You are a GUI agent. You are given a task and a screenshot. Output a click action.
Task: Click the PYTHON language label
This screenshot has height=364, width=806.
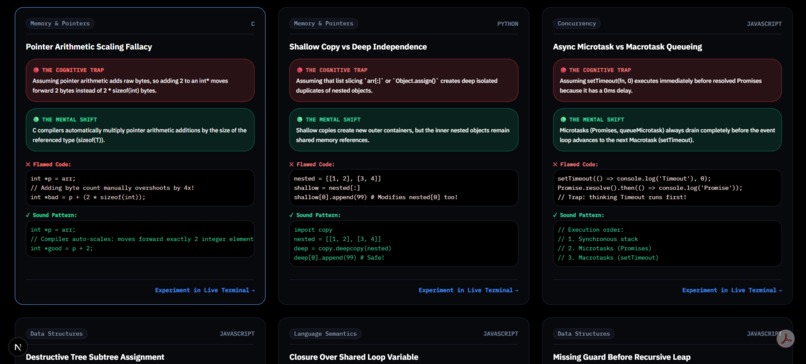(x=507, y=24)
